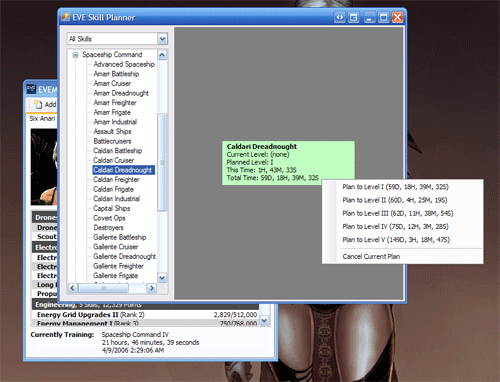500x382 pixels.
Task: Click the left-right arrows button in title bar
Action: point(339,17)
